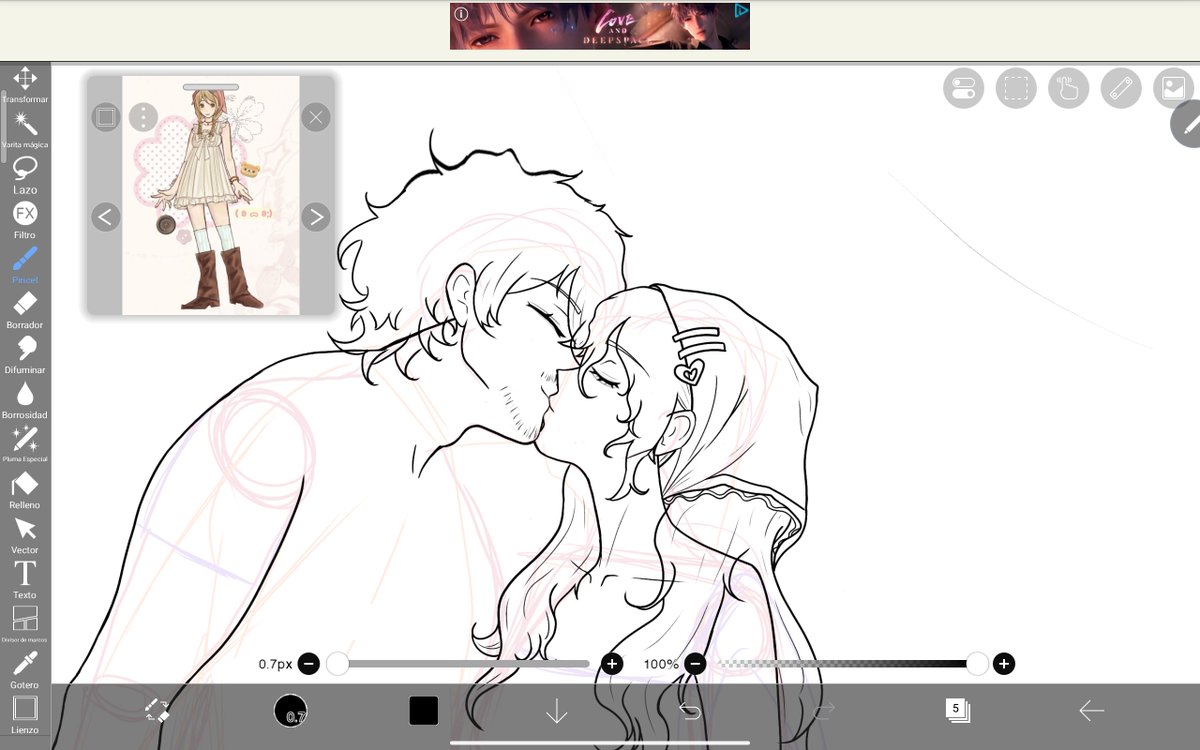Open brush settings 0.7 size circle

291,711
